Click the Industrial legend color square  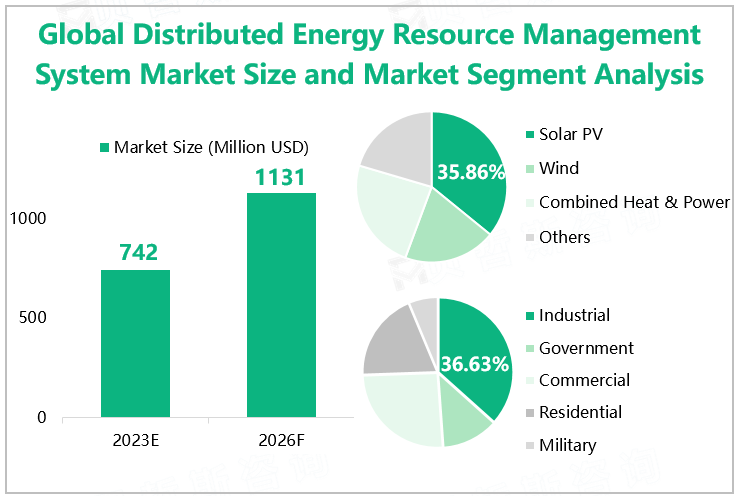click(527, 316)
